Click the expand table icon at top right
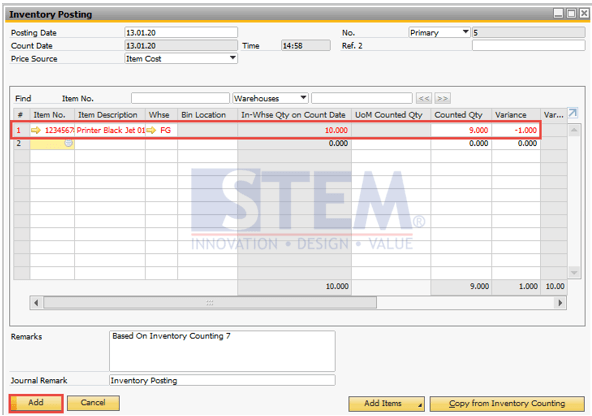This screenshot has height=416, width=592. point(573,113)
